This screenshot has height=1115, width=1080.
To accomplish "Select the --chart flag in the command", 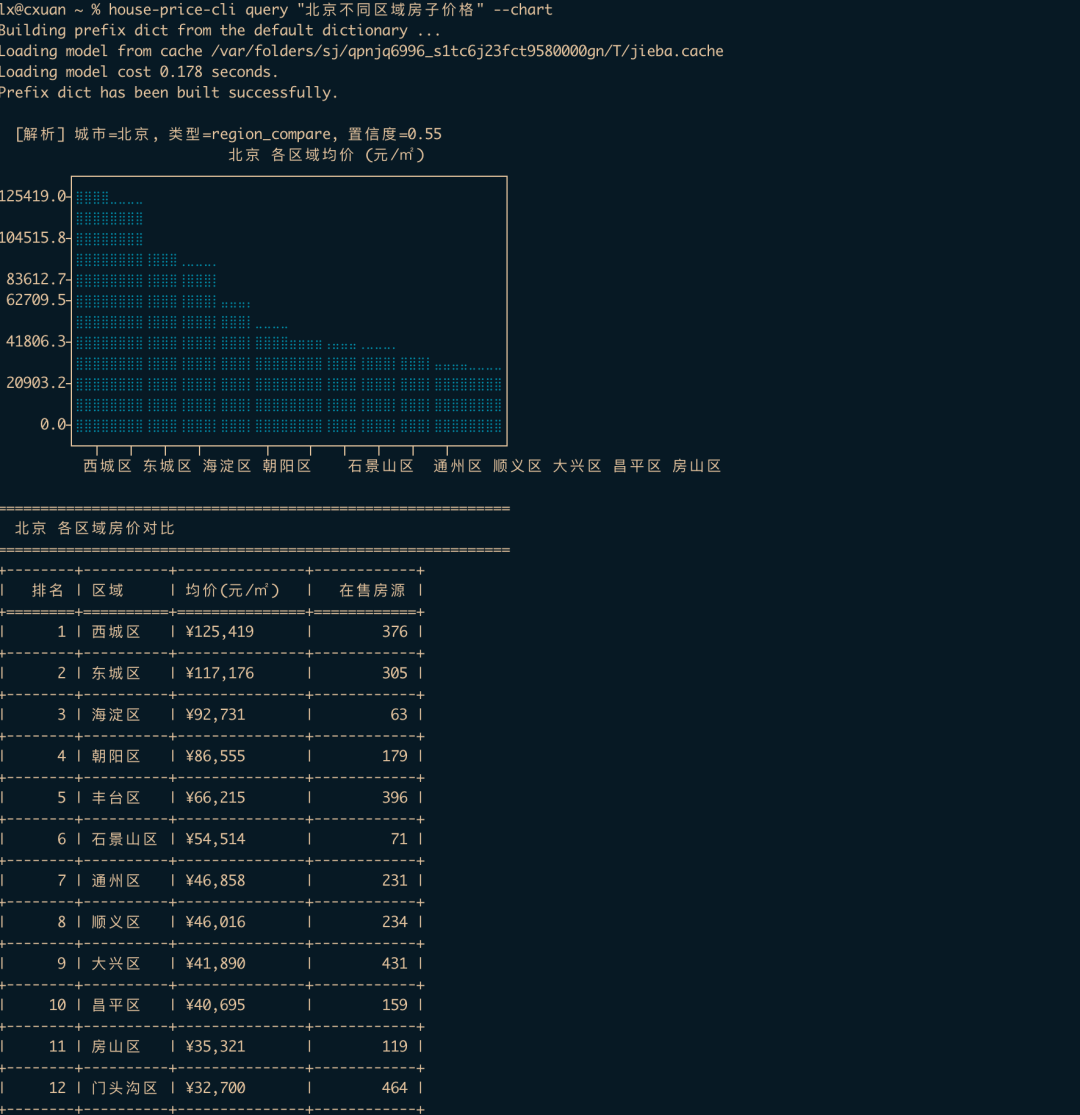I will pyautogui.click(x=523, y=10).
